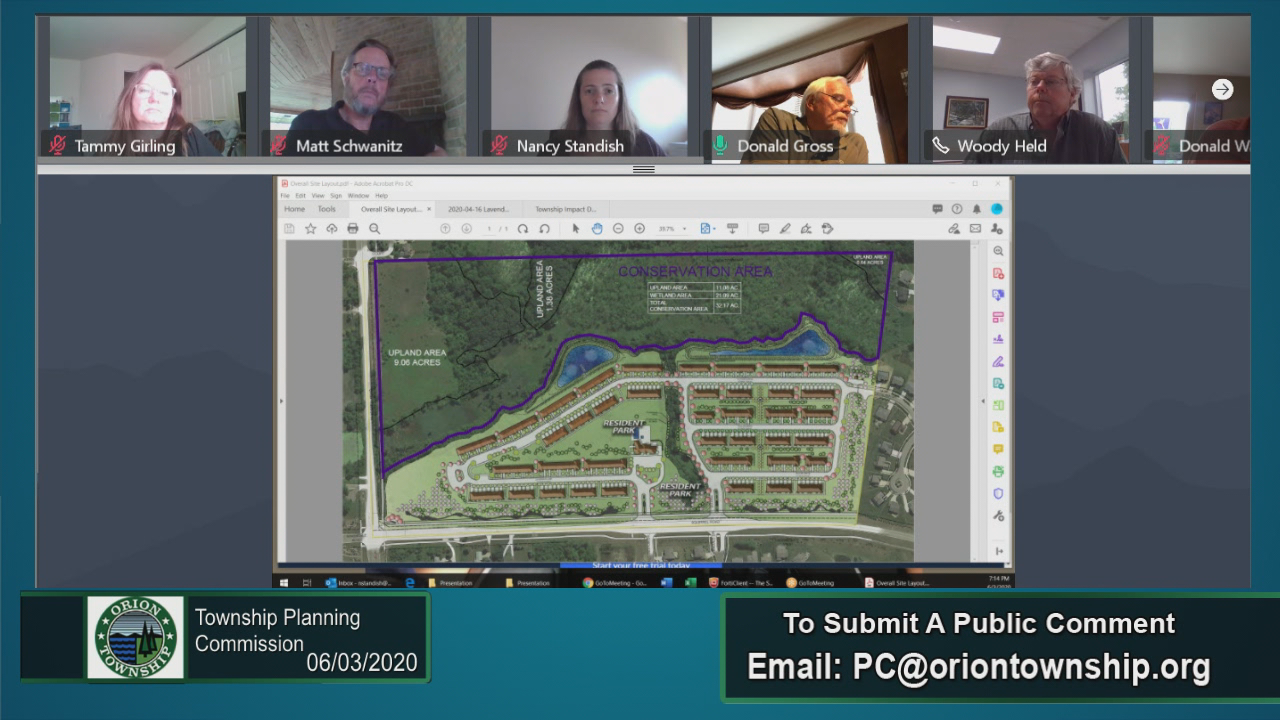Zoom in with the plus circle
Image resolution: width=1280 pixels, height=720 pixels.
tap(639, 229)
